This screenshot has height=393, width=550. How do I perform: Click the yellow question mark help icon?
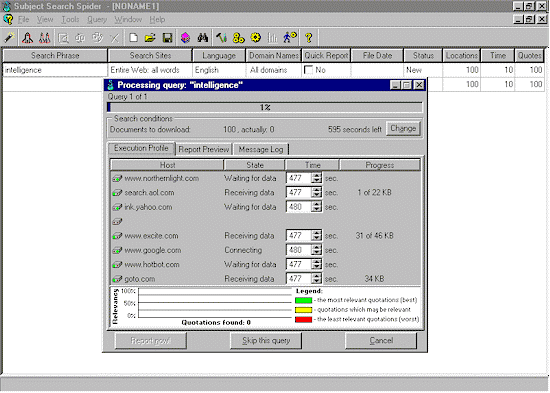[x=309, y=38]
